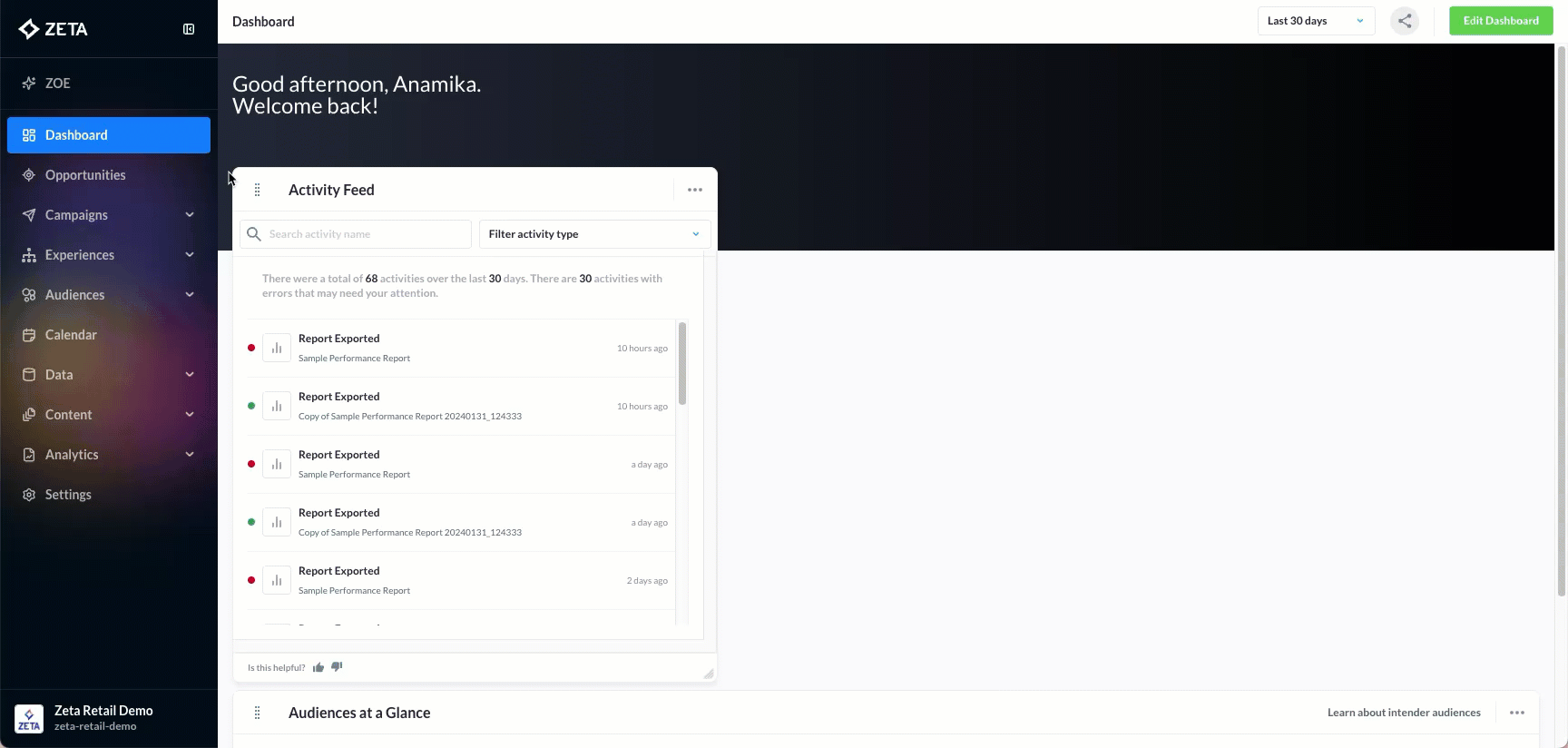Screen dimensions: 1568x748
Task: Open Filter activity type dropdown
Action: 594,234
